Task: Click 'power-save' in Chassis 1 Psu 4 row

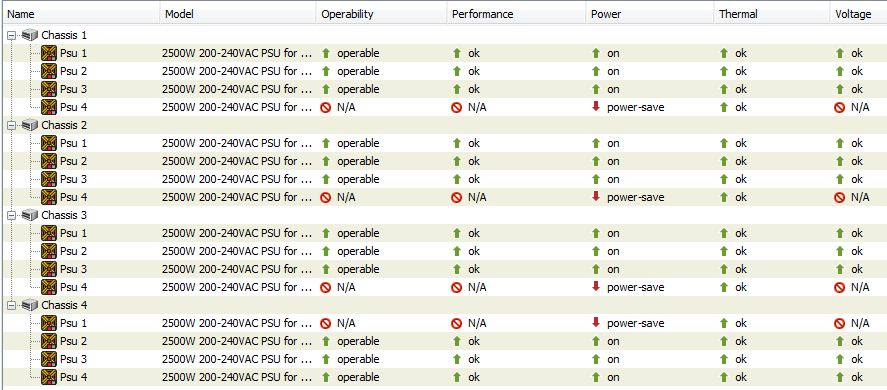Action: coord(635,108)
